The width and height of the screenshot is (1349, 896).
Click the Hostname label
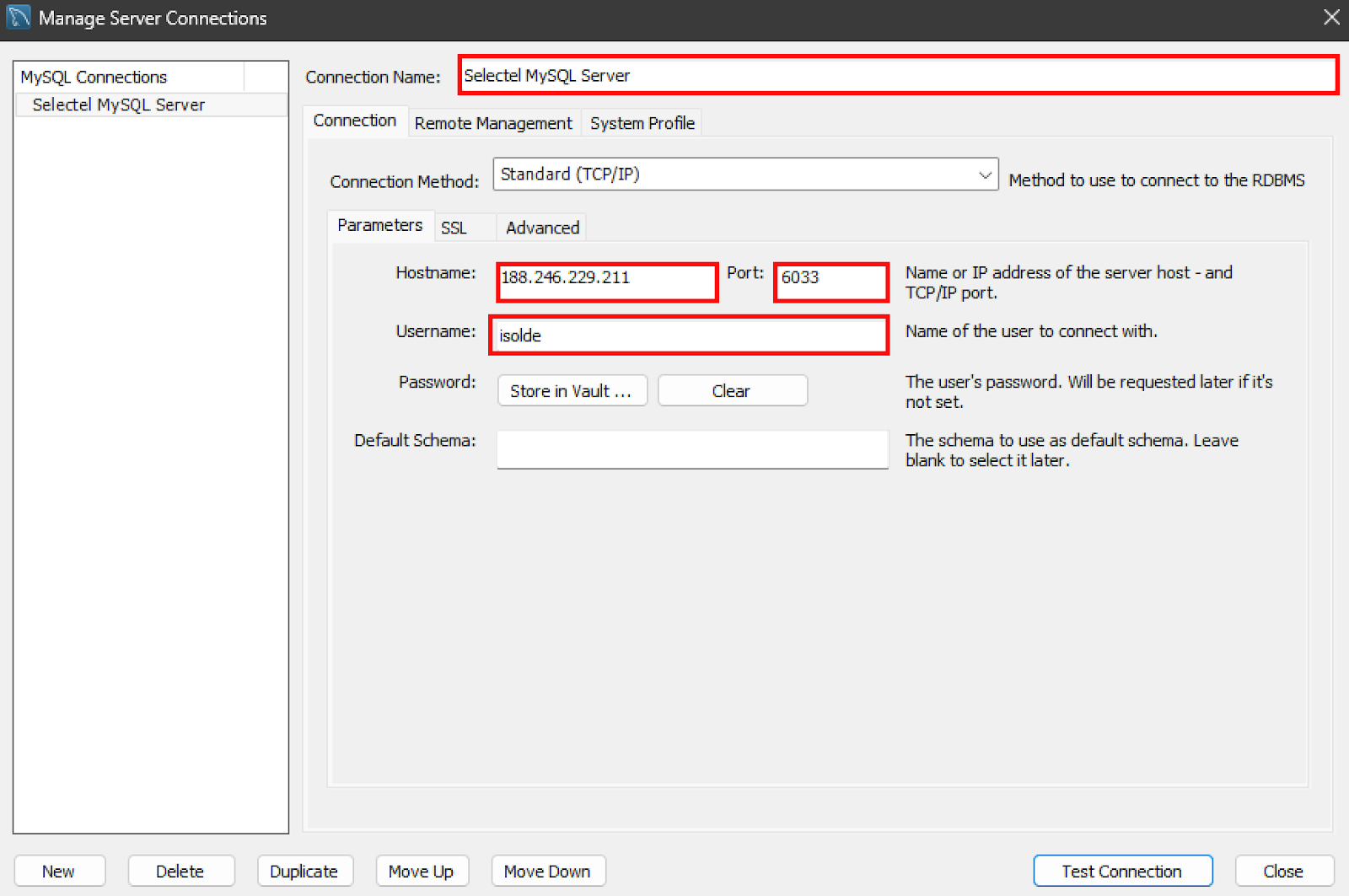pos(436,272)
